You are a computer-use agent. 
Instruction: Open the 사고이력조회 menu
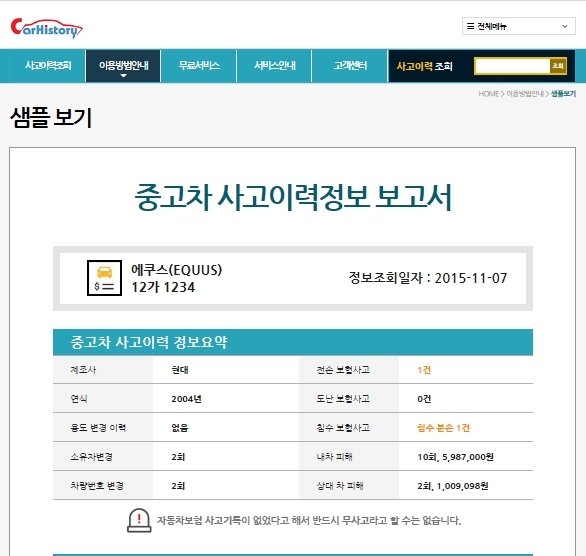tap(48, 66)
